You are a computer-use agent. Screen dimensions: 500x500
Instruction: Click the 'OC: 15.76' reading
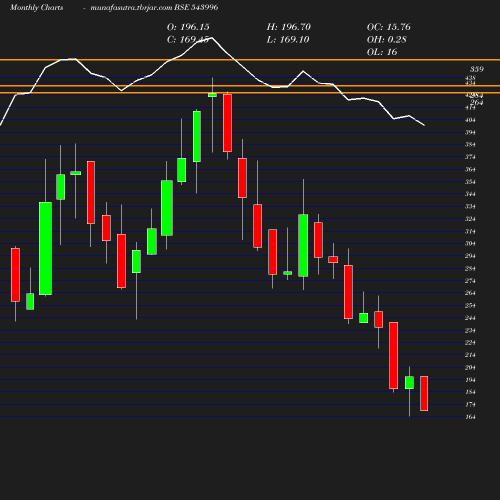point(389,27)
